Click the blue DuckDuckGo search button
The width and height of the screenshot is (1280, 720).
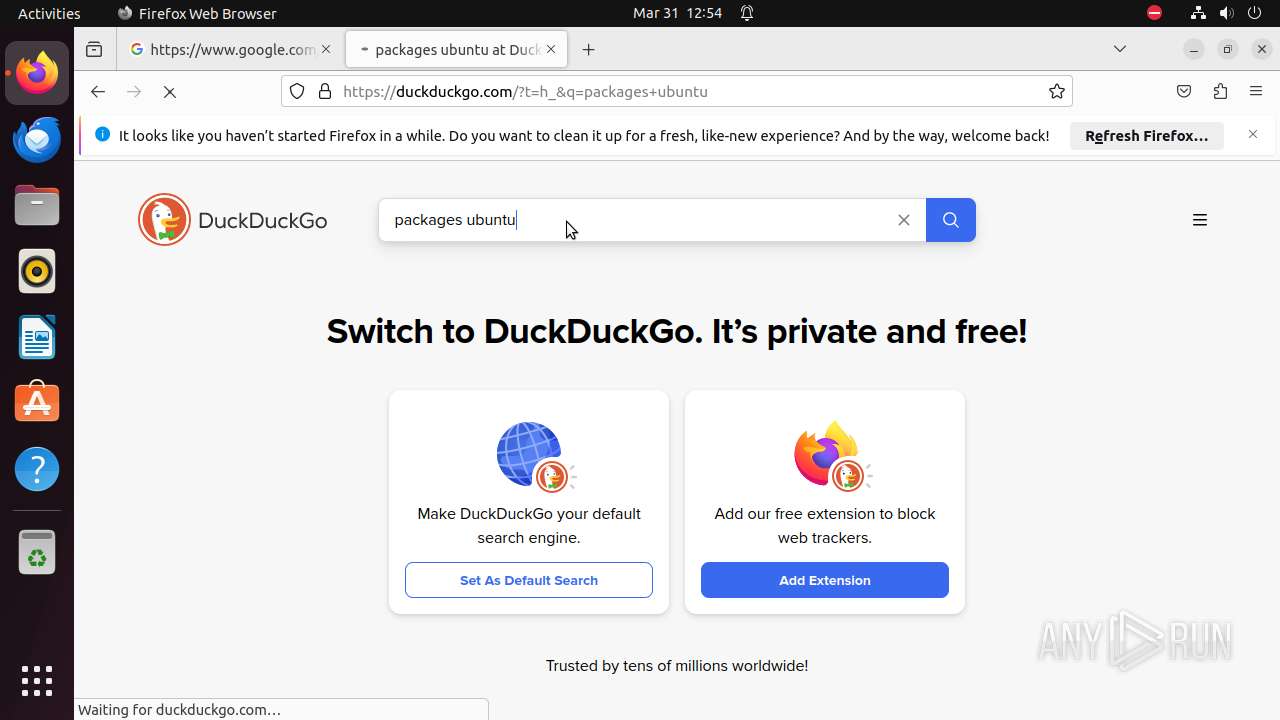(x=951, y=220)
